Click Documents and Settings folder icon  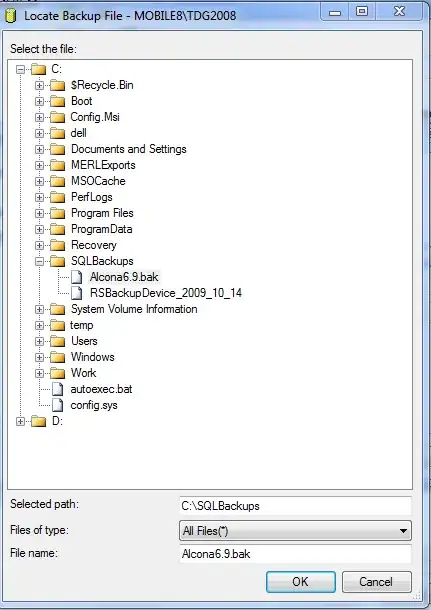[58, 149]
